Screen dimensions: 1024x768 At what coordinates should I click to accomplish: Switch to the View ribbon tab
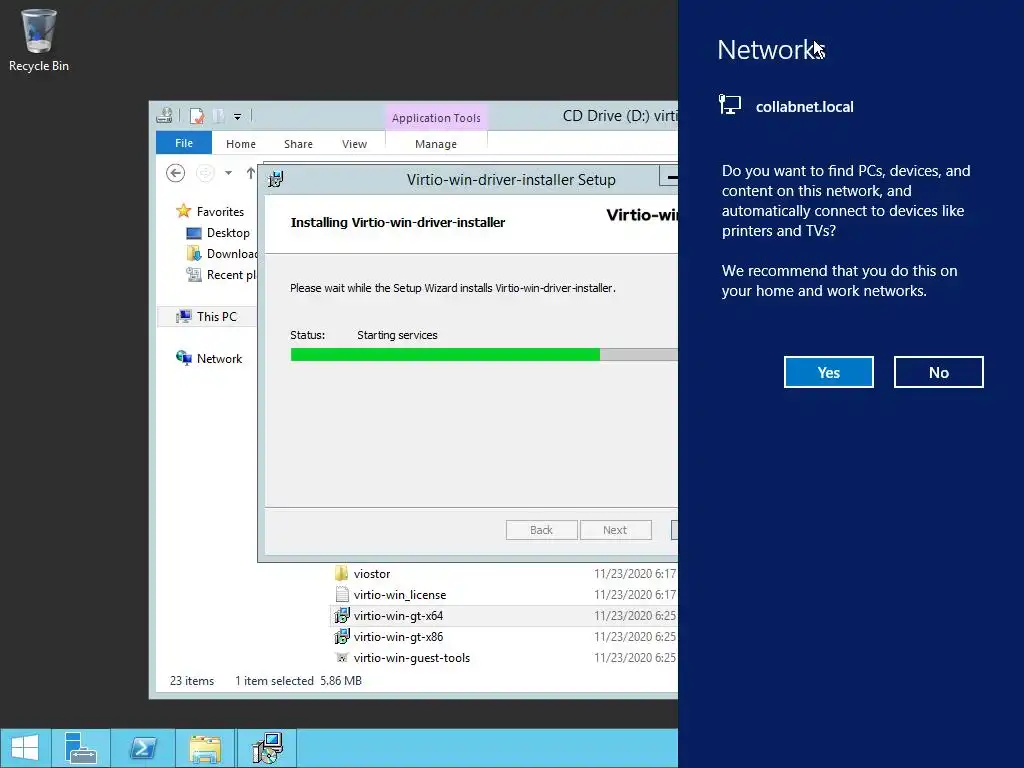coord(355,144)
